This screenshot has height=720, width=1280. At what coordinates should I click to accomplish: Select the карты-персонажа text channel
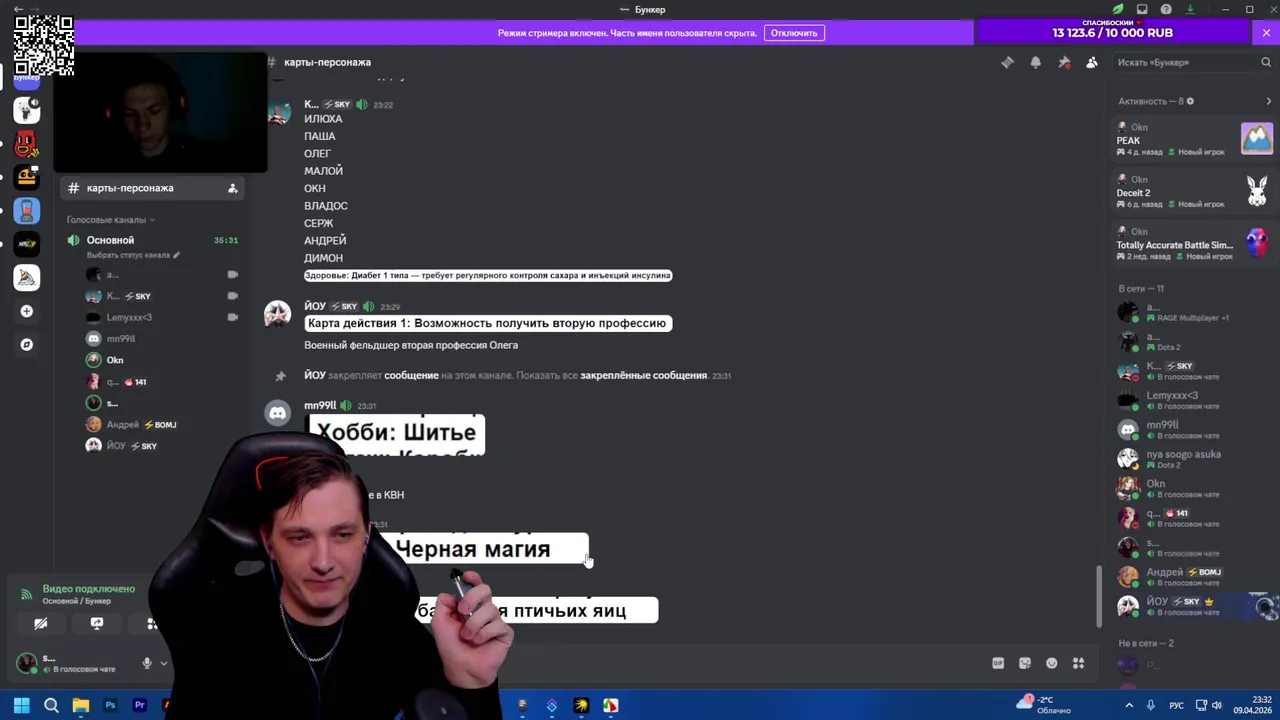coord(150,188)
